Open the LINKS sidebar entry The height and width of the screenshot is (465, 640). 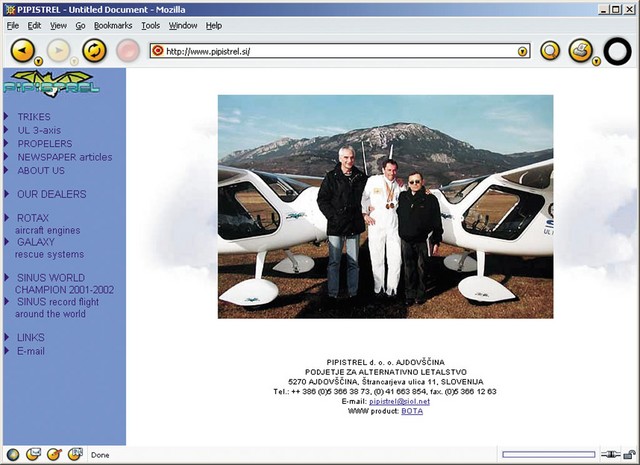point(31,338)
